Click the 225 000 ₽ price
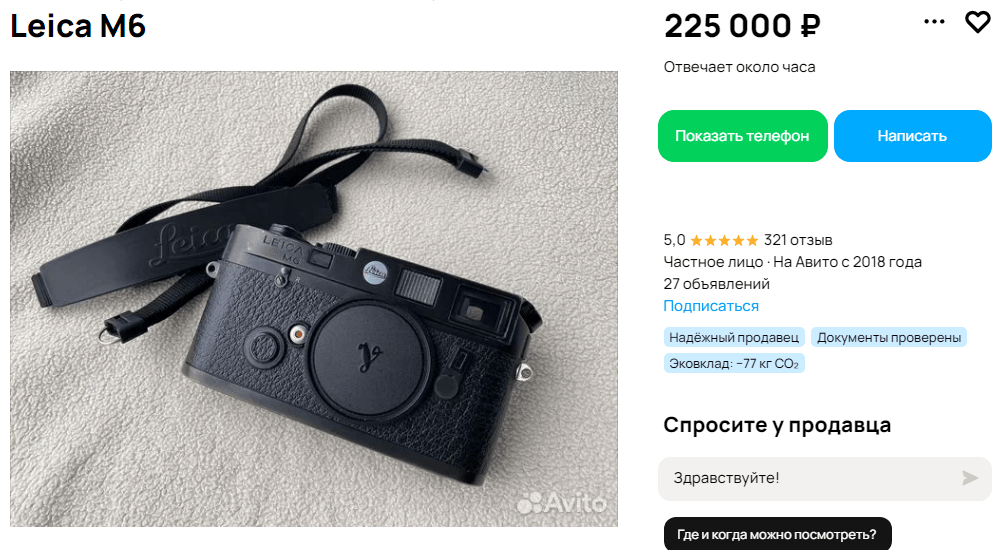The image size is (1007, 550). point(742,26)
